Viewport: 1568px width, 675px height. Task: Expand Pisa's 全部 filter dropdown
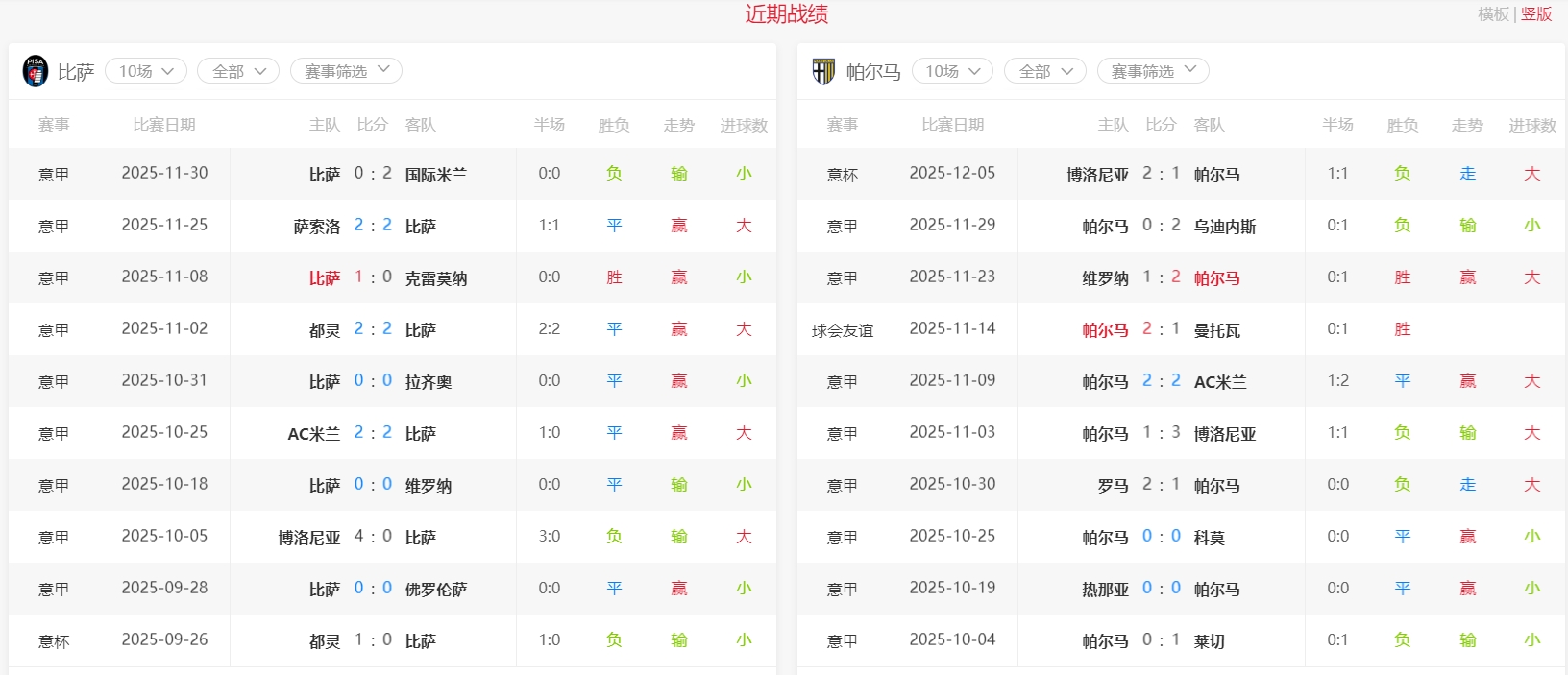[237, 71]
